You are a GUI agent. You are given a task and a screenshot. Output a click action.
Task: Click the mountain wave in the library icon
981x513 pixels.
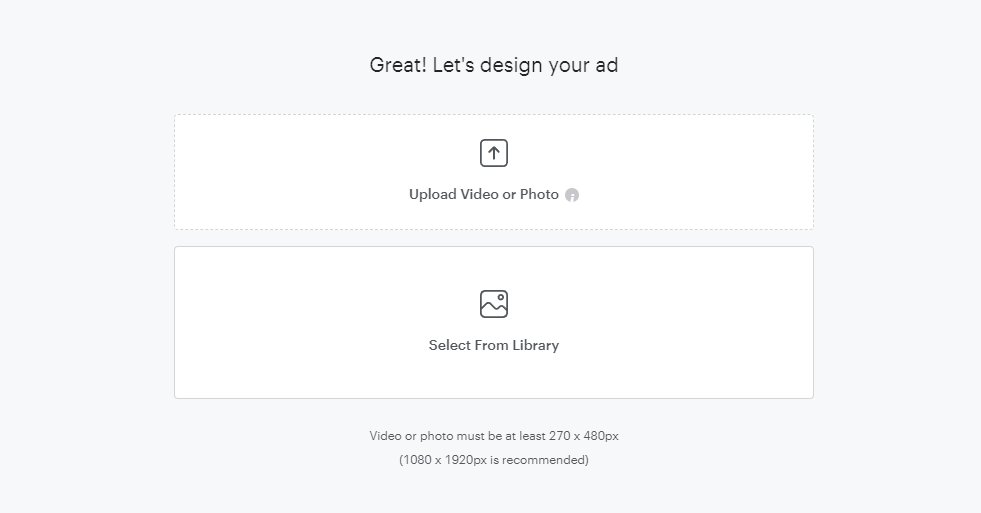(494, 307)
